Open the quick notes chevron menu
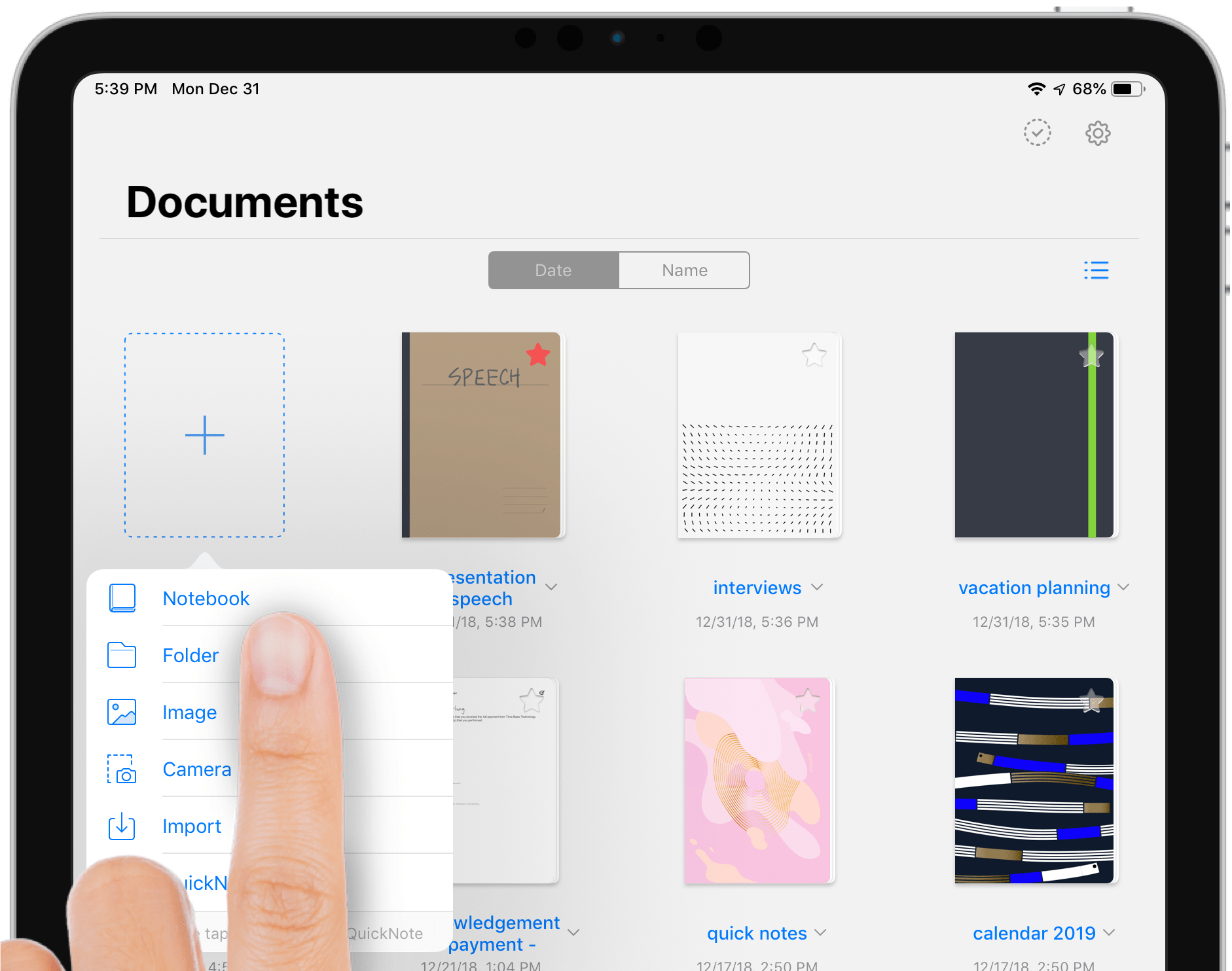The image size is (1232, 971). tap(820, 933)
